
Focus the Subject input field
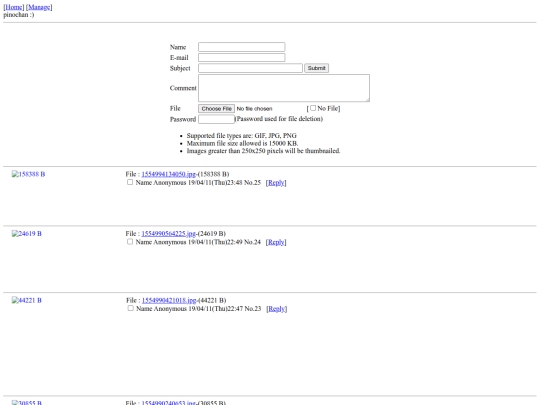pos(250,68)
